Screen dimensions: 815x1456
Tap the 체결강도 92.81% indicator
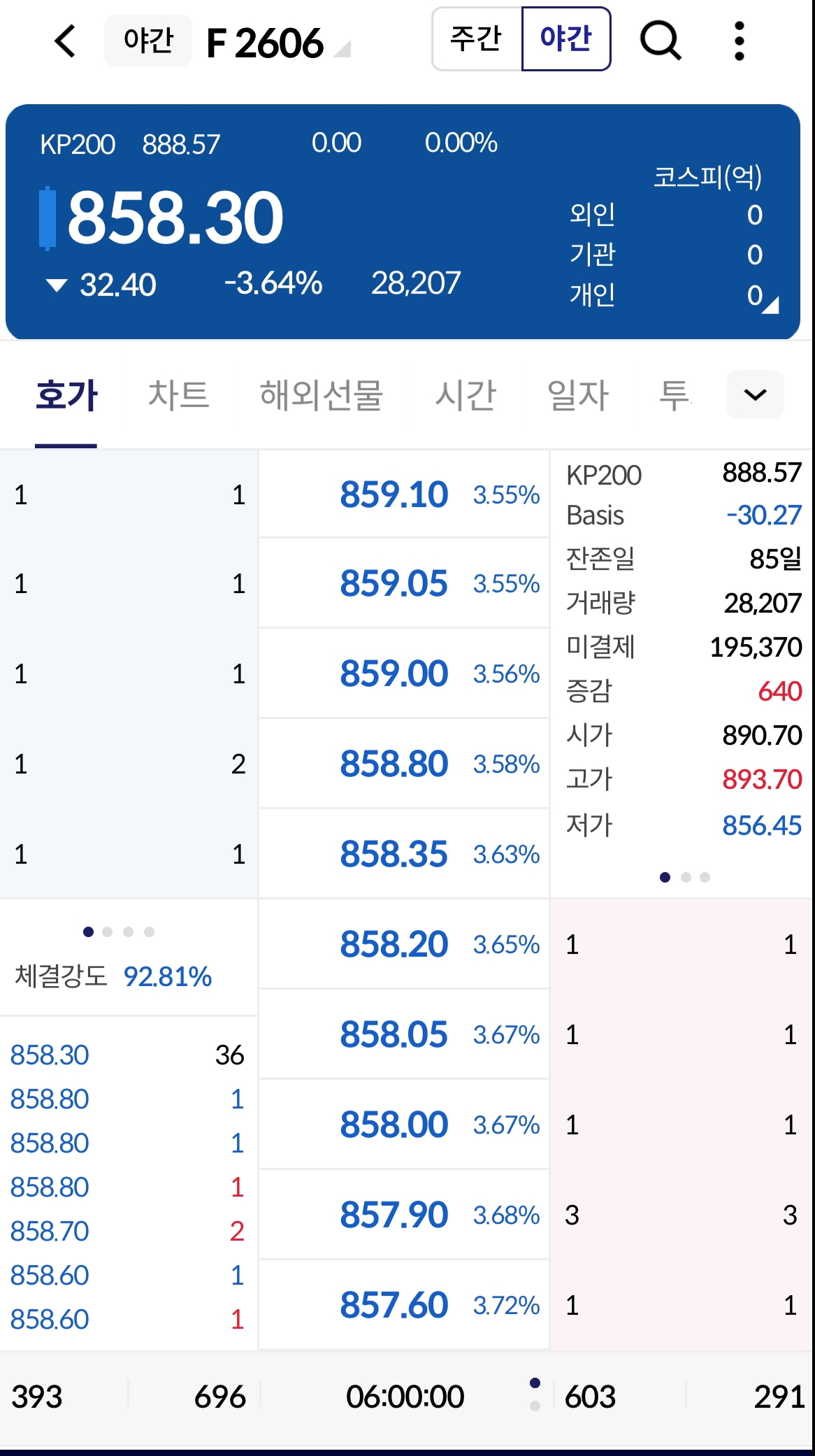(114, 976)
